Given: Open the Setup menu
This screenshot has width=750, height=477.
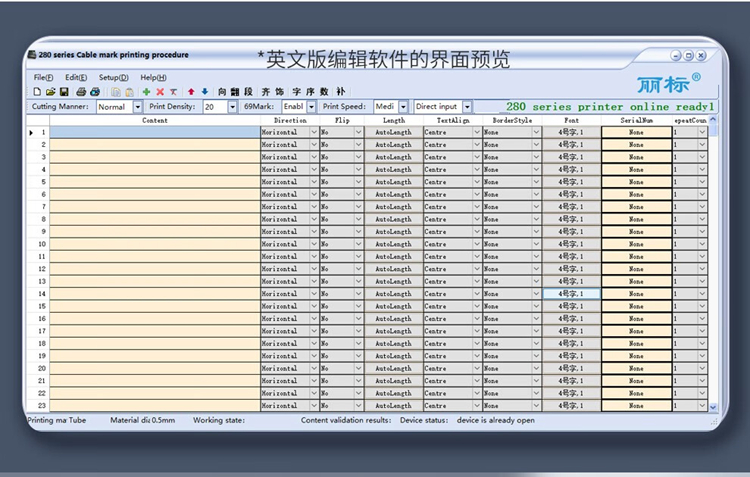Looking at the screenshot, I should [113, 77].
